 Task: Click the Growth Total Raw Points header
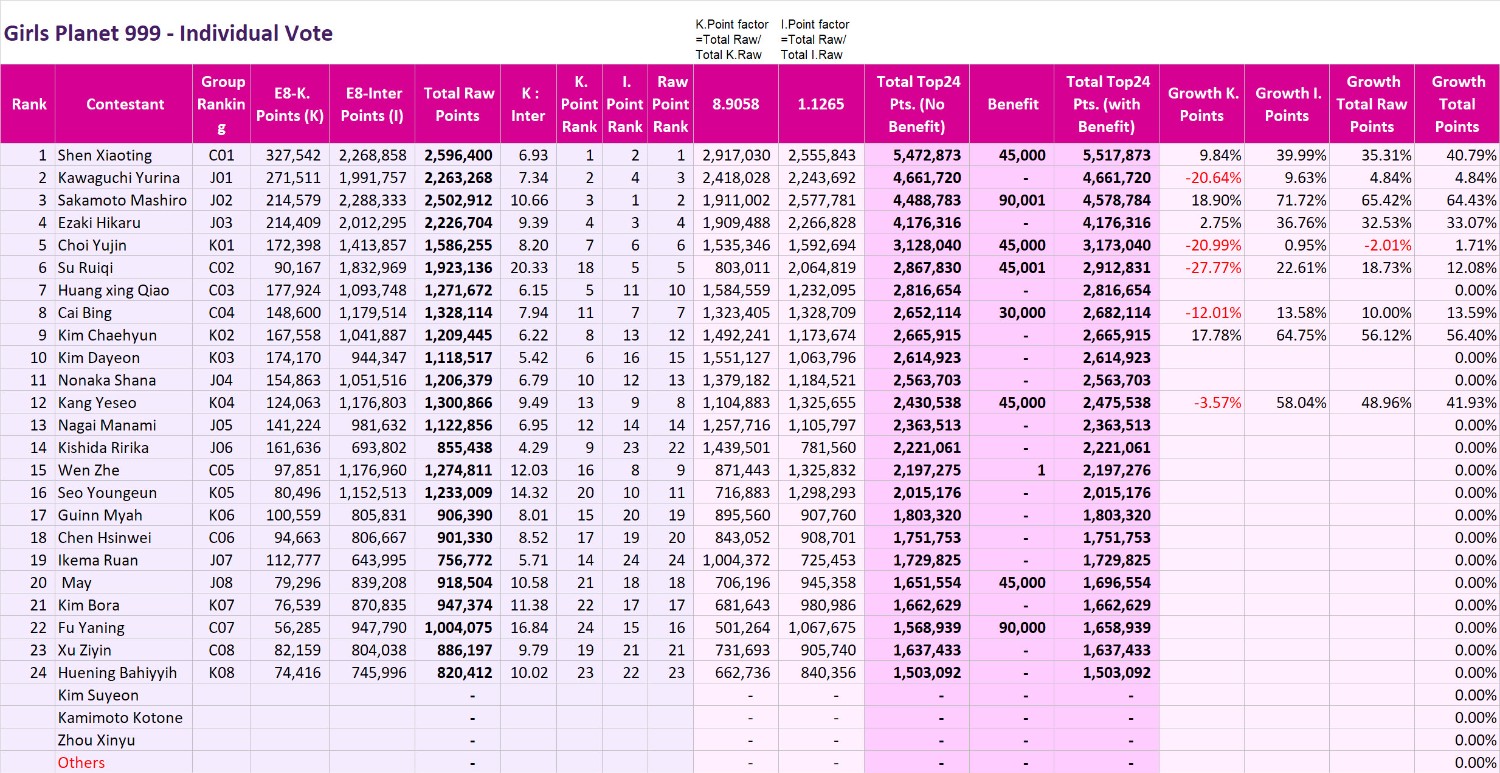click(1372, 104)
